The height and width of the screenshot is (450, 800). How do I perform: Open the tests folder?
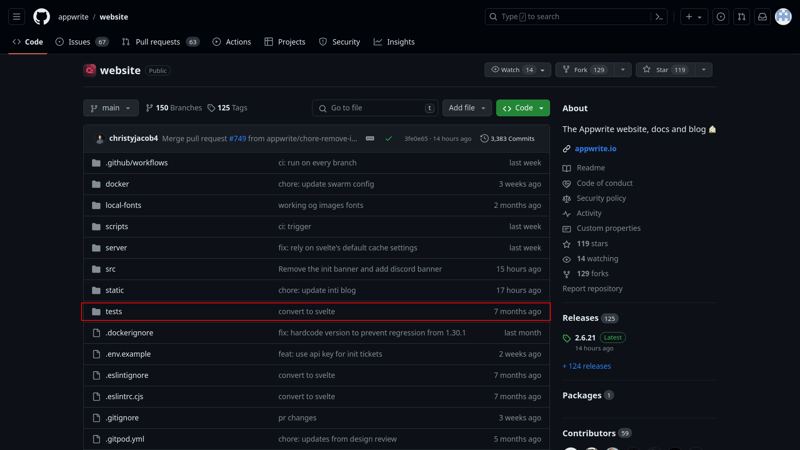[x=114, y=312]
